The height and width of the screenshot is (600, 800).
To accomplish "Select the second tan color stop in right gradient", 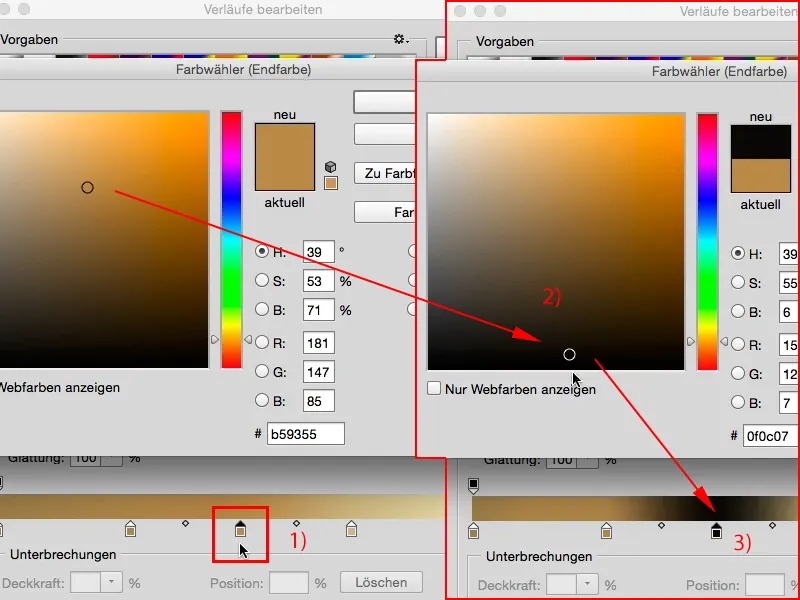I will coord(606,531).
